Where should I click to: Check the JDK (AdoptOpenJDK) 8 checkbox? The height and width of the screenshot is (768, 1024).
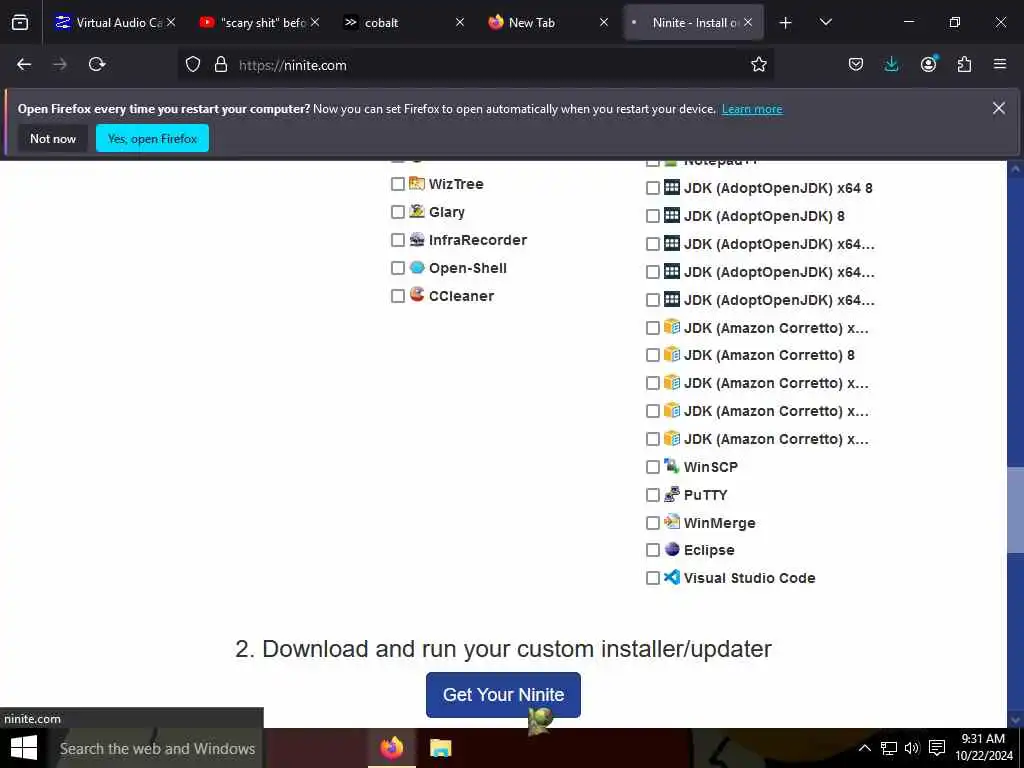pos(652,216)
